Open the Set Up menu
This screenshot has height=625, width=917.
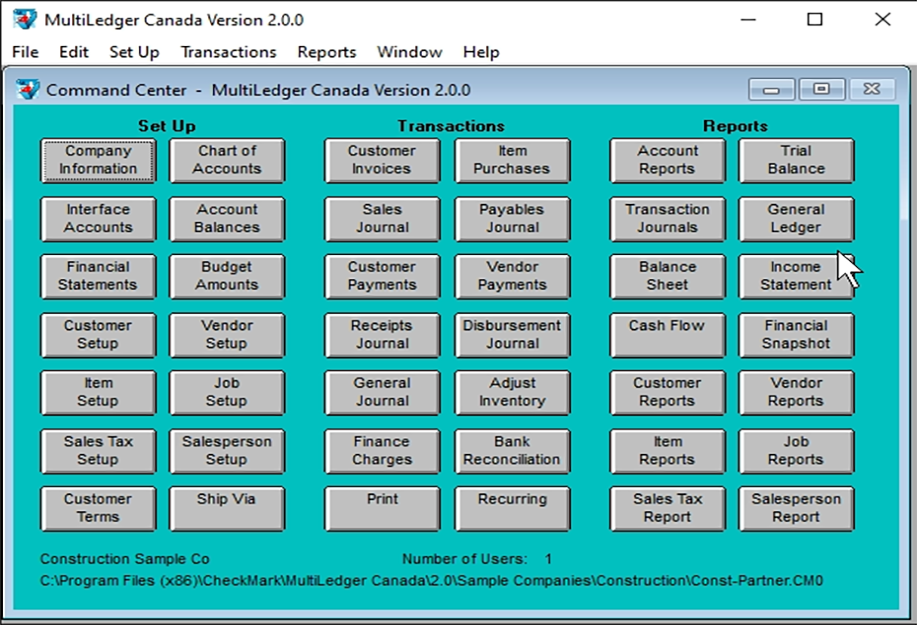click(x=134, y=52)
